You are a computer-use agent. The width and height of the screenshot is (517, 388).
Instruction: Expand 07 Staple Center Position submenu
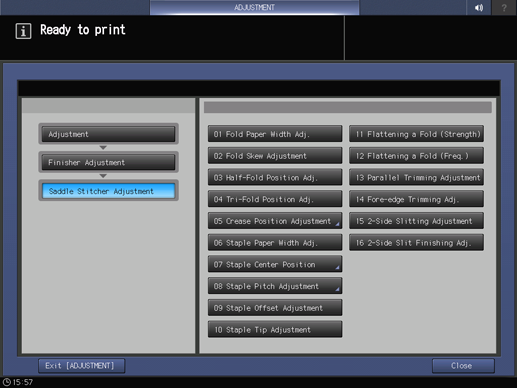tap(275, 264)
